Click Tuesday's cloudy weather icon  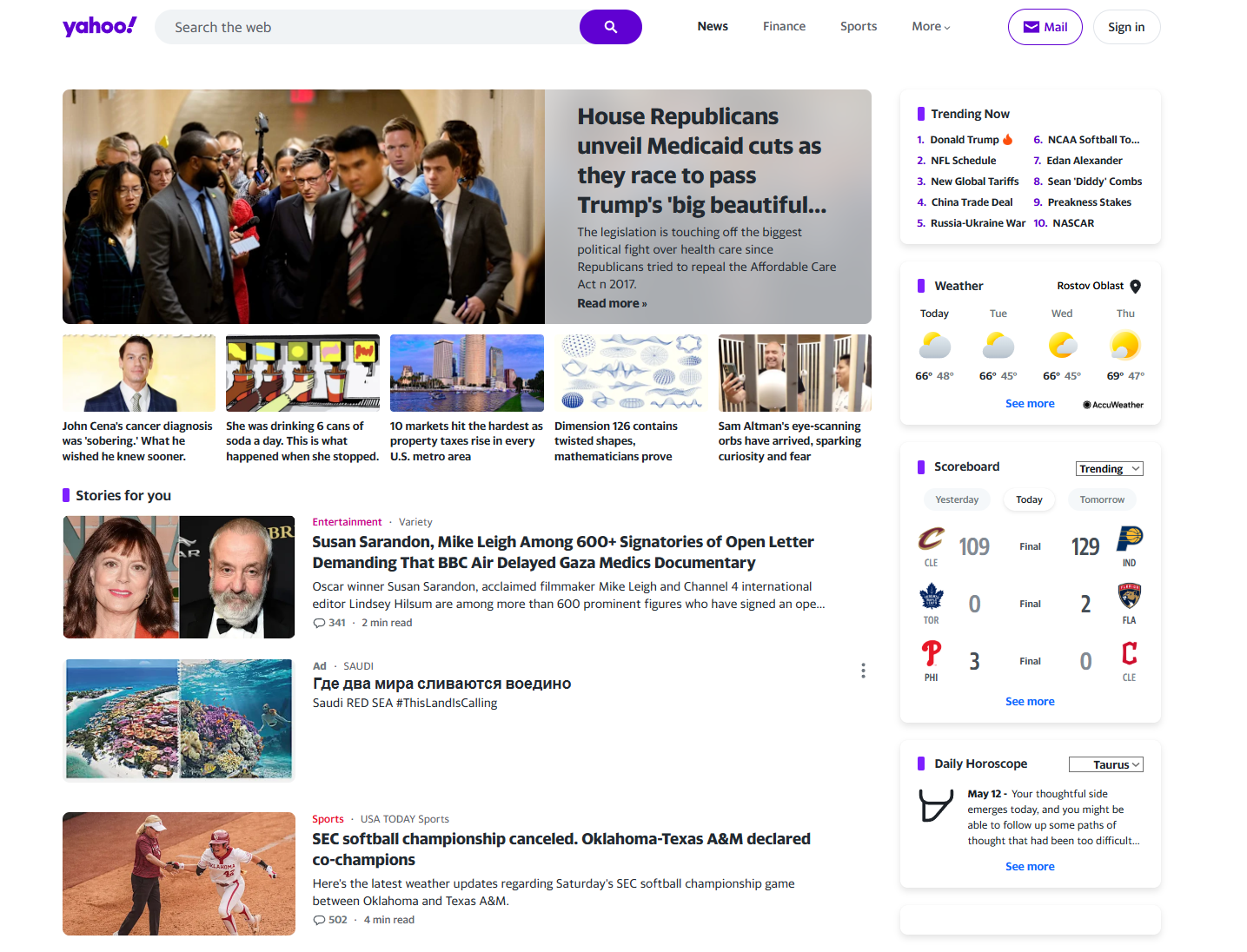point(998,346)
